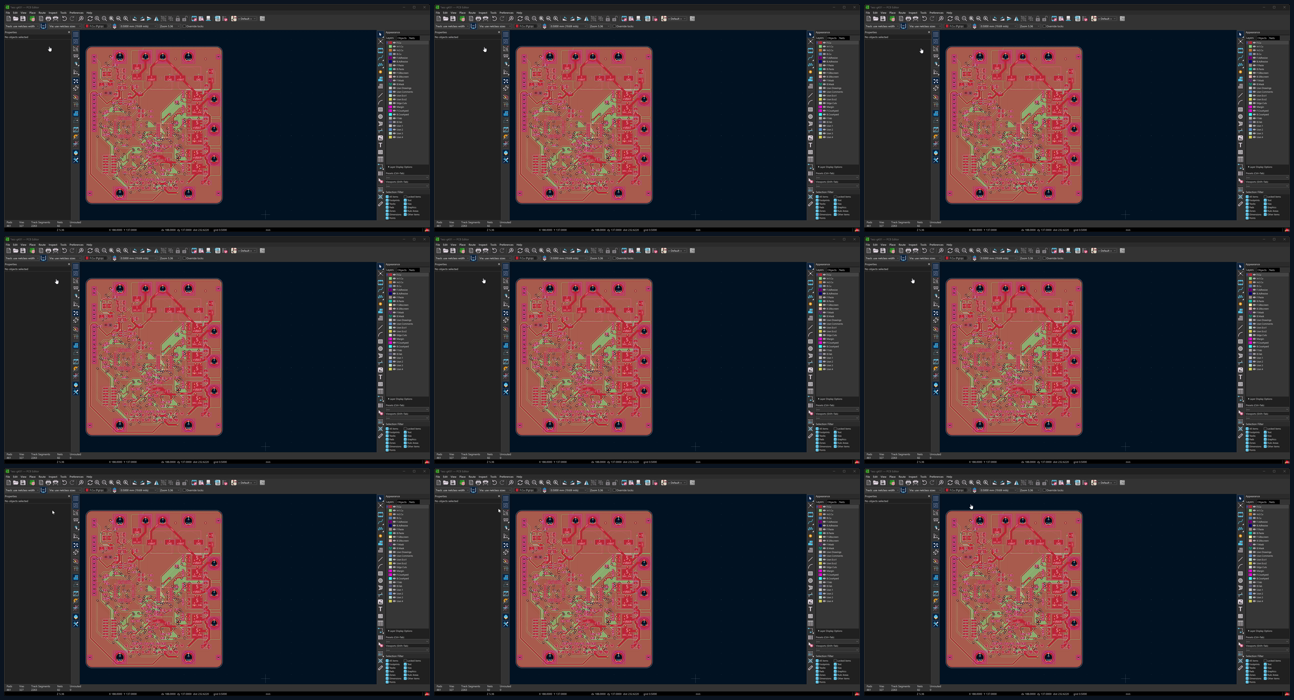The image size is (1294, 700).
Task: Click Zoom In icon in bottom-left window
Action: (97, 483)
